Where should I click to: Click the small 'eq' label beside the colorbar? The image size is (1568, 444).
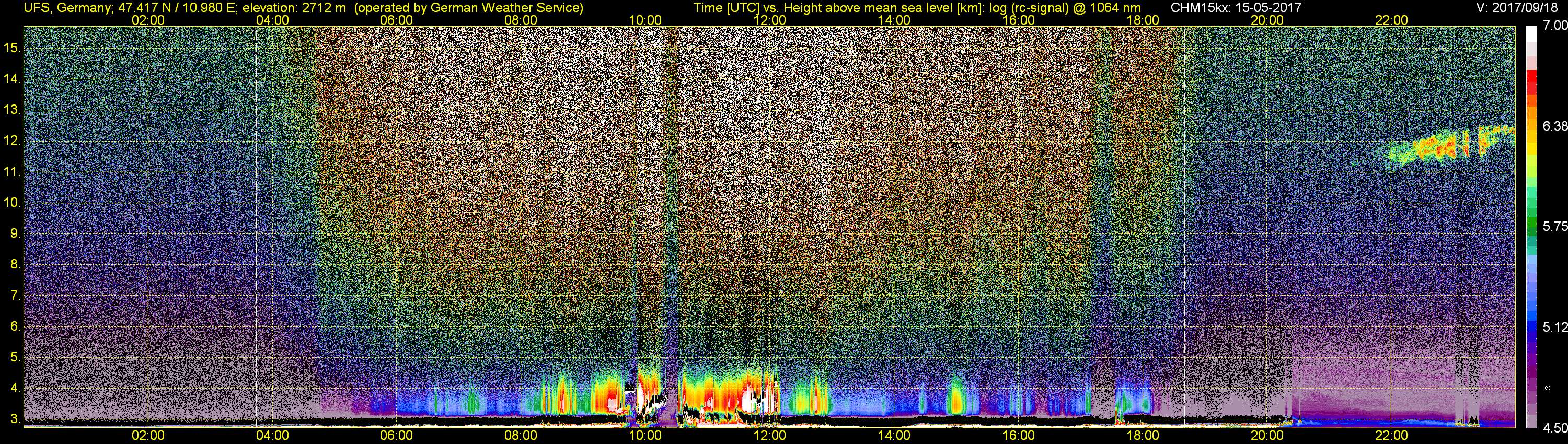pyautogui.click(x=1548, y=388)
